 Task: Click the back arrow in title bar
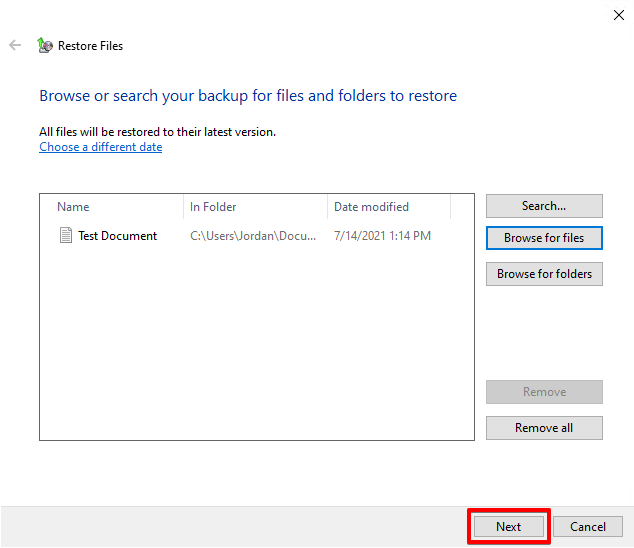[x=15, y=45]
